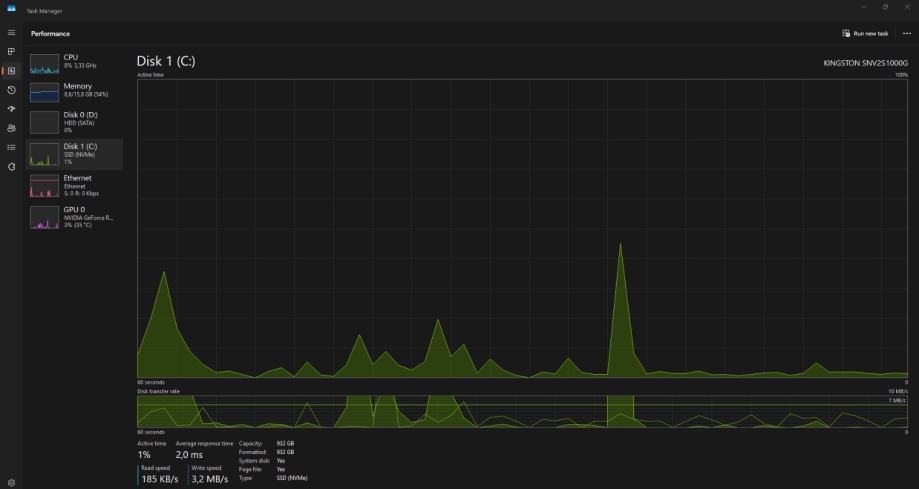Image resolution: width=919 pixels, height=489 pixels.
Task: Open Task Manager settings gear
Action: coord(11,483)
